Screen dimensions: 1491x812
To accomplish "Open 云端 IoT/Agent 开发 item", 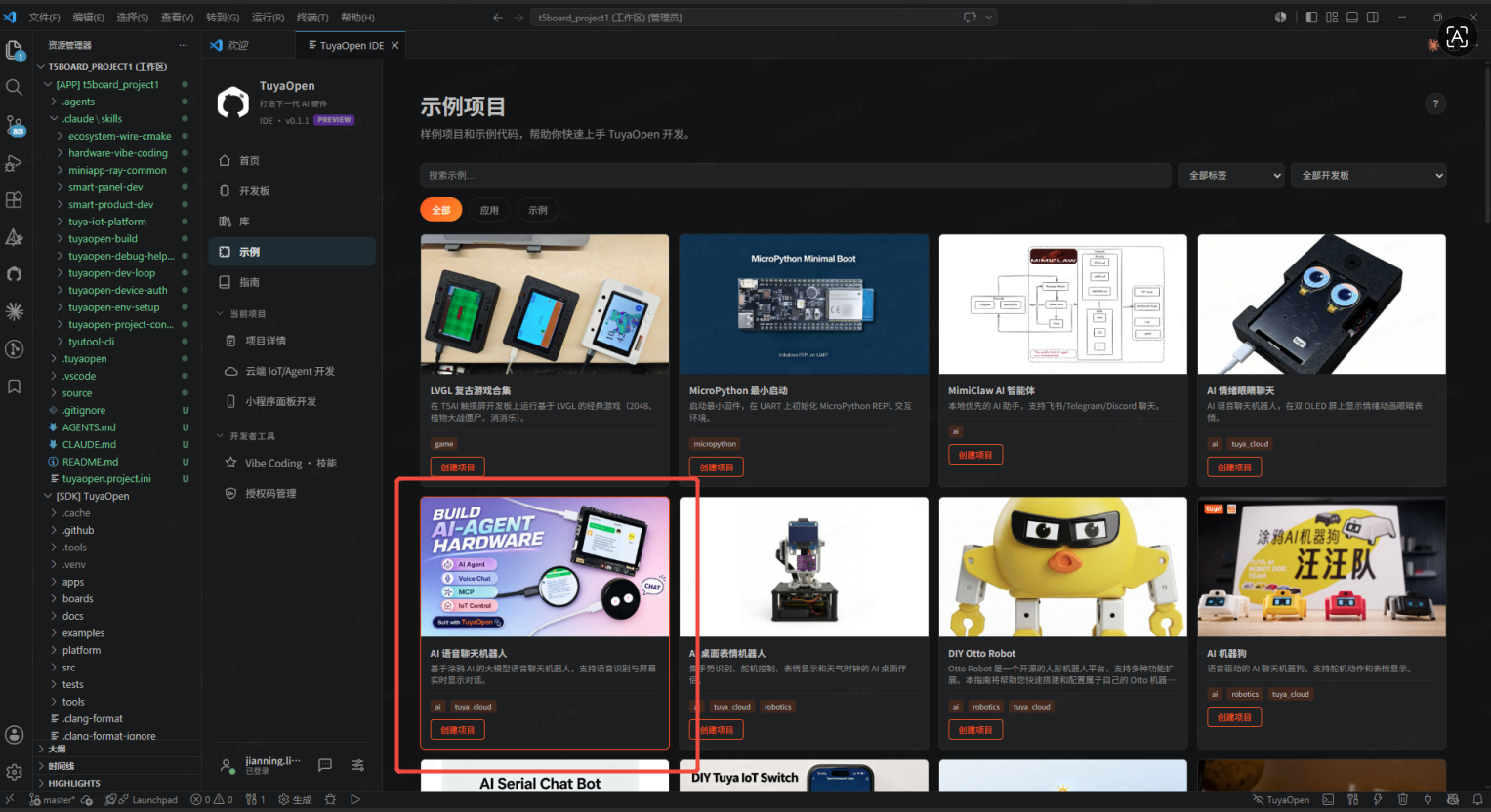I will click(x=292, y=371).
